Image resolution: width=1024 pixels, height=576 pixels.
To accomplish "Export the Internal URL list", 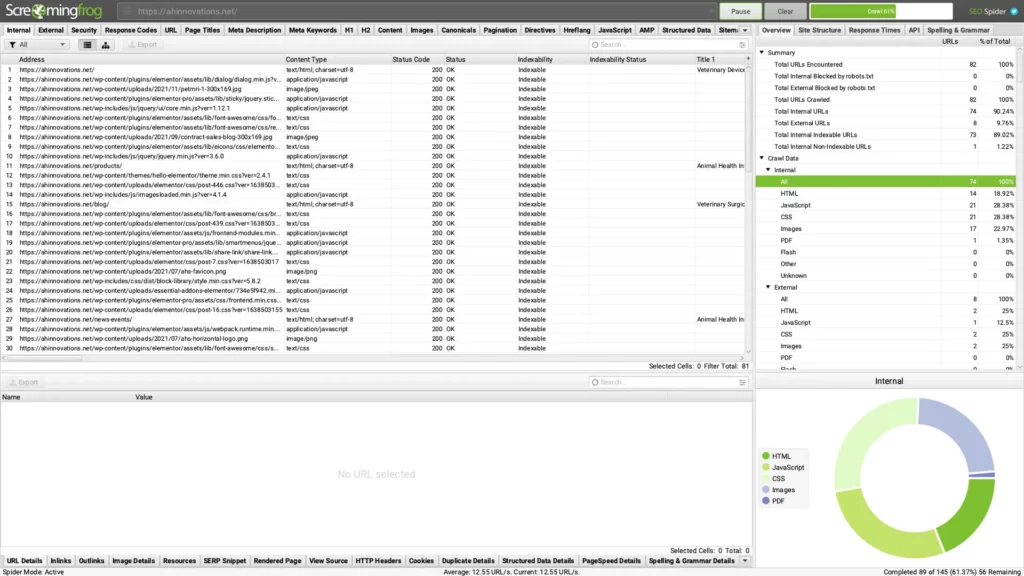I will point(141,45).
